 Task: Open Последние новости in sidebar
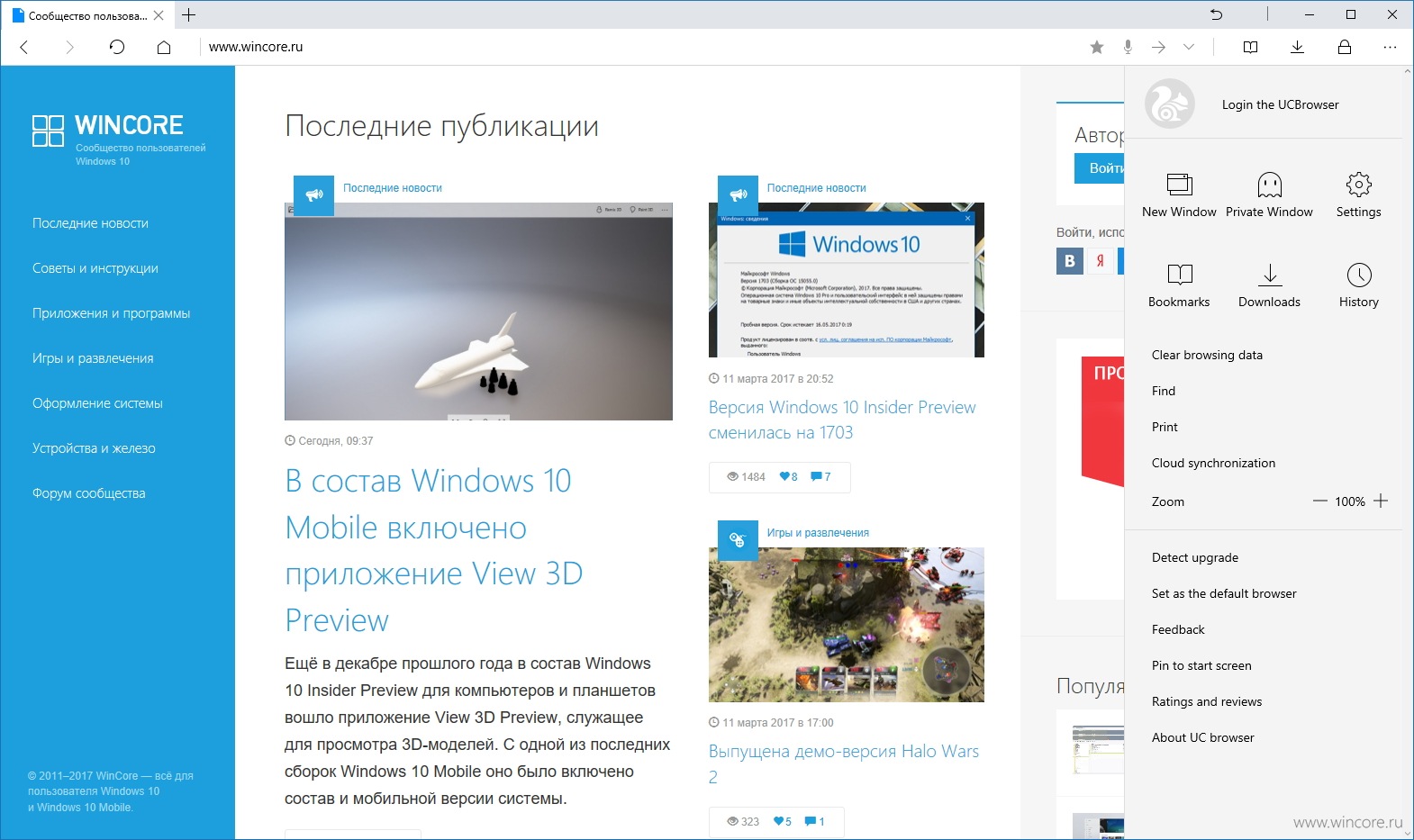pyautogui.click(x=90, y=223)
